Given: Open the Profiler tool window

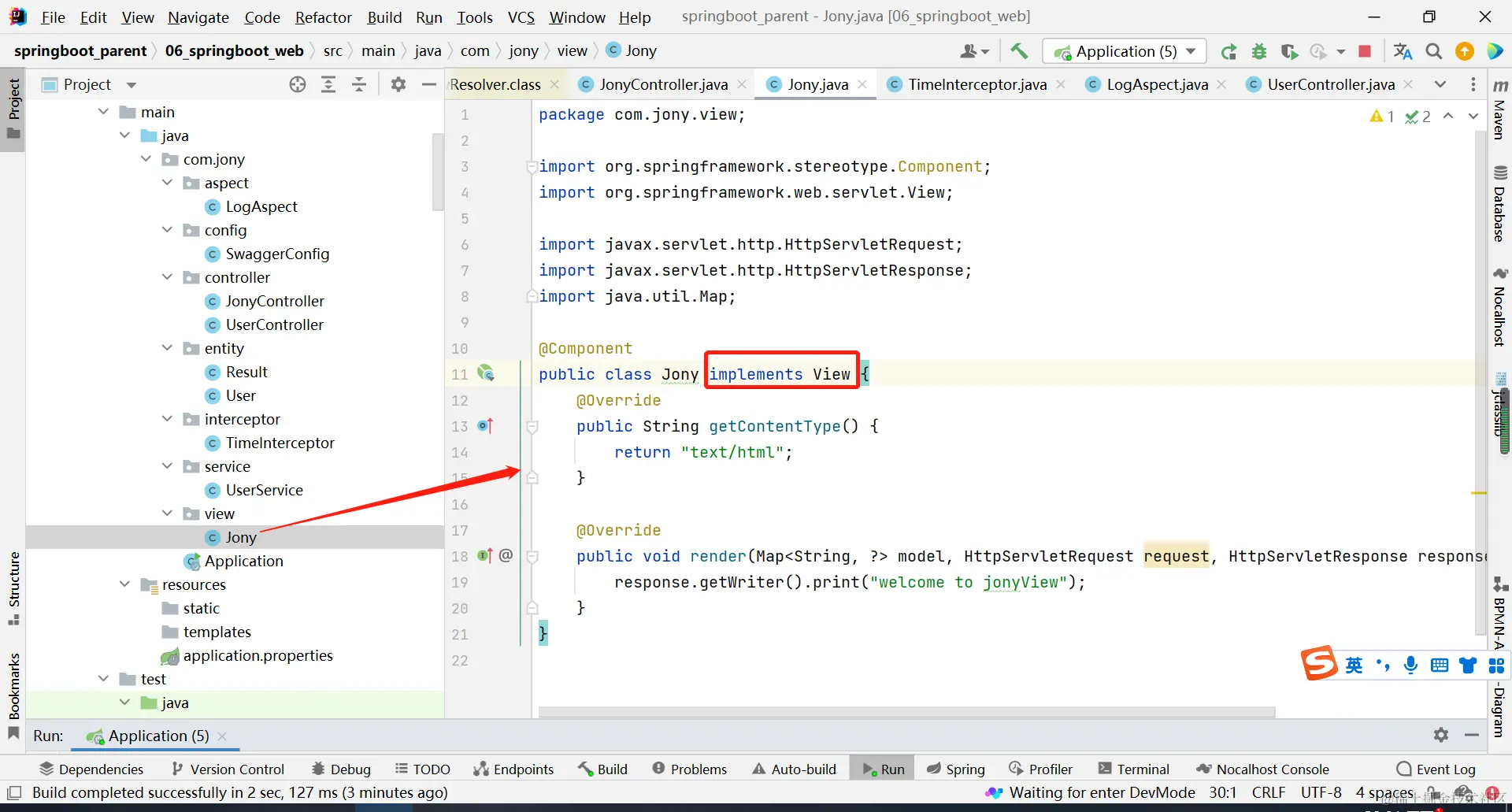Looking at the screenshot, I should [x=1040, y=769].
